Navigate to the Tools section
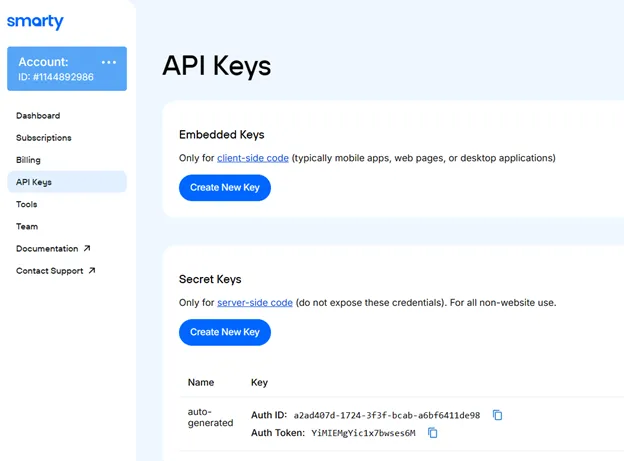624x461 pixels. coord(27,204)
